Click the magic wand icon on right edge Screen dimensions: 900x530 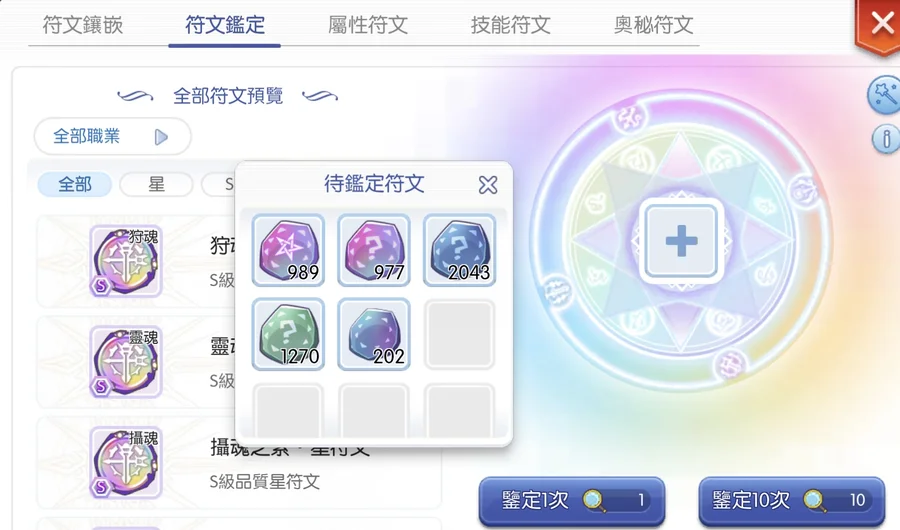(x=884, y=95)
